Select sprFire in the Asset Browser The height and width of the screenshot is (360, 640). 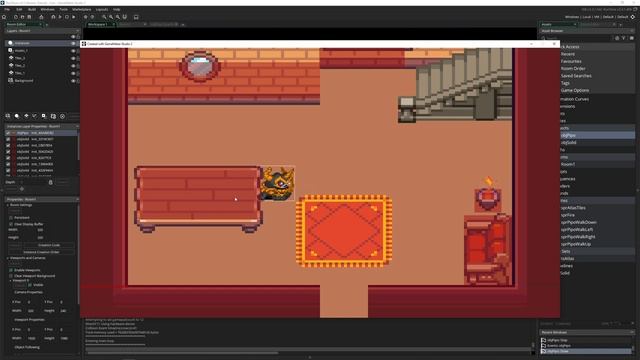567,215
